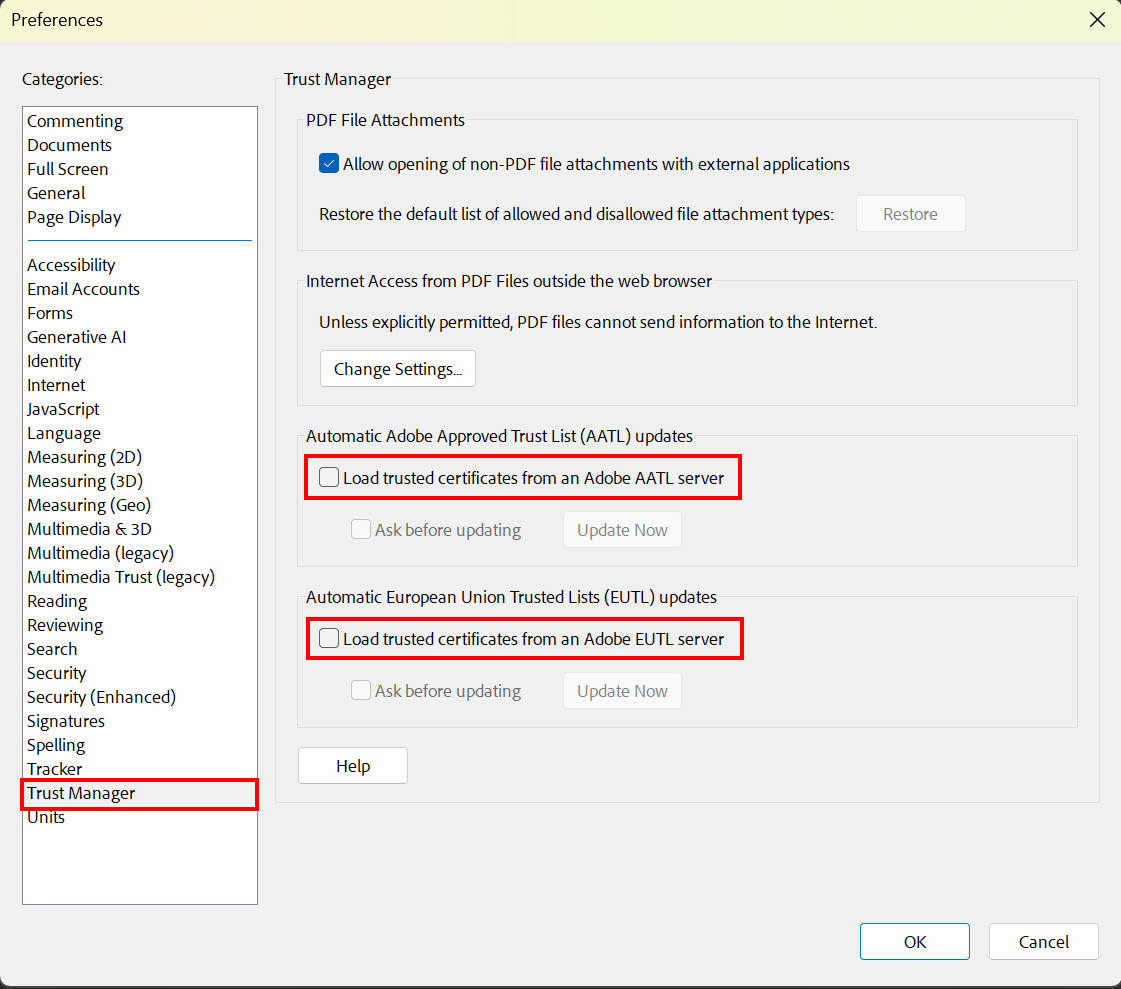Open the Signatures preferences category
This screenshot has width=1121, height=989.
click(x=65, y=720)
